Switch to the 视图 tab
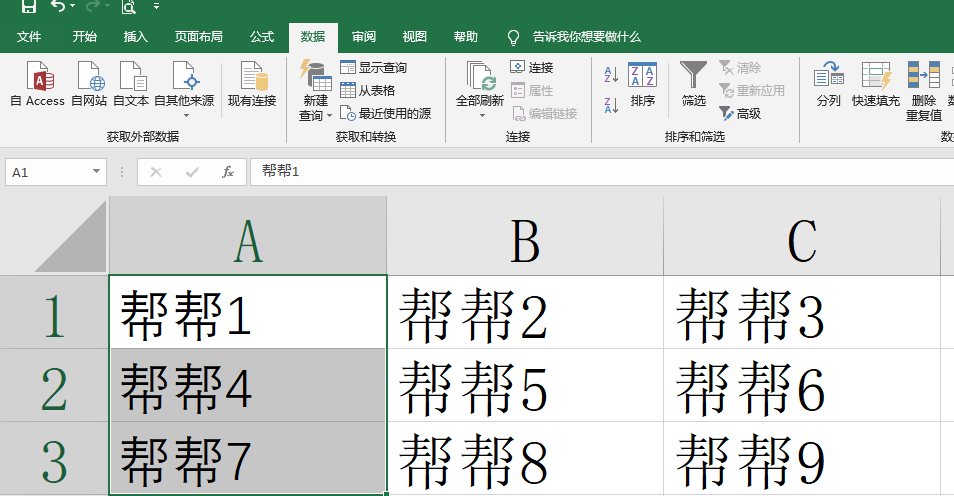The height and width of the screenshot is (496, 954). coord(414,37)
